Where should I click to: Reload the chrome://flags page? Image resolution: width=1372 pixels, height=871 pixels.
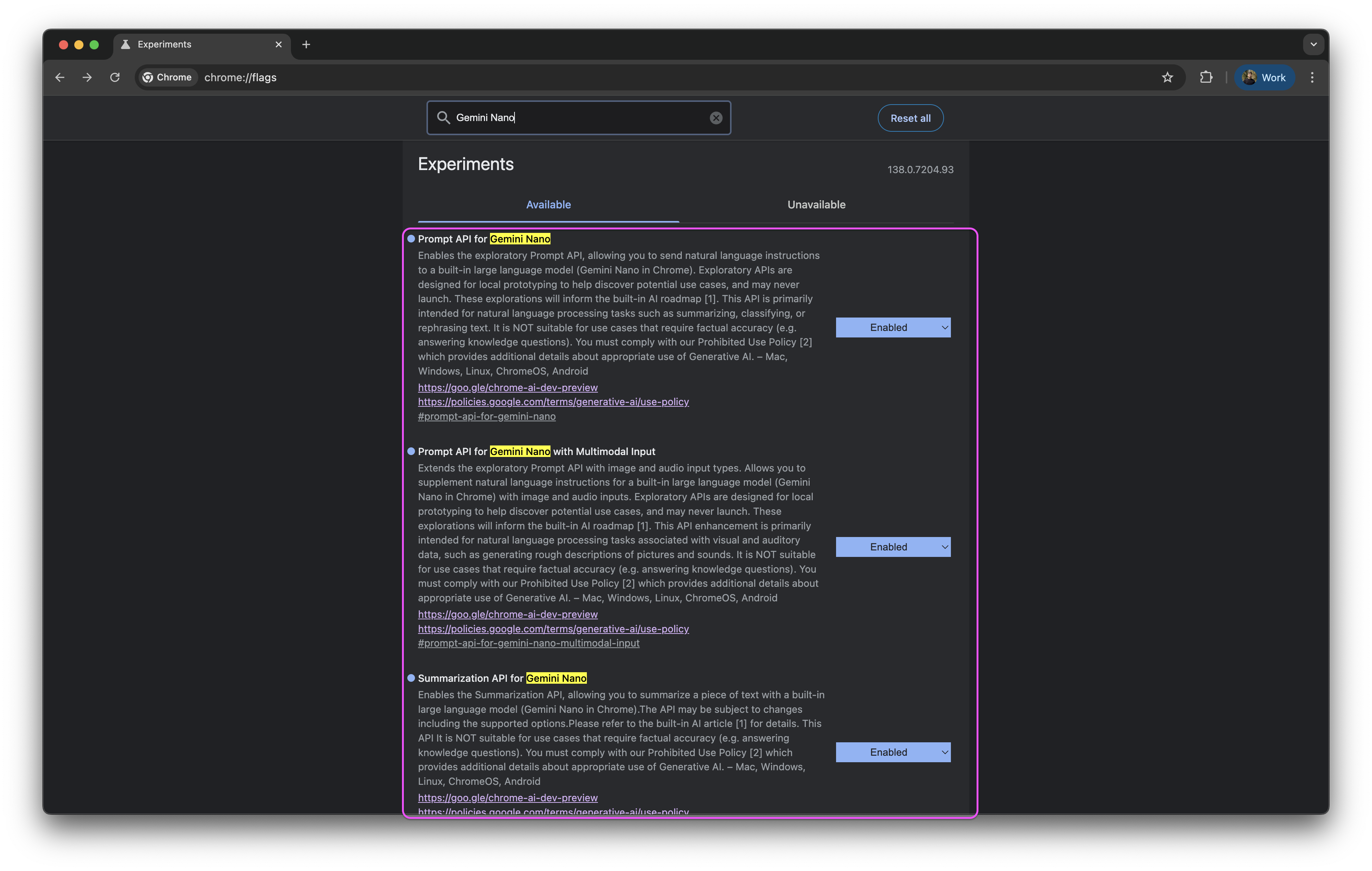click(115, 77)
